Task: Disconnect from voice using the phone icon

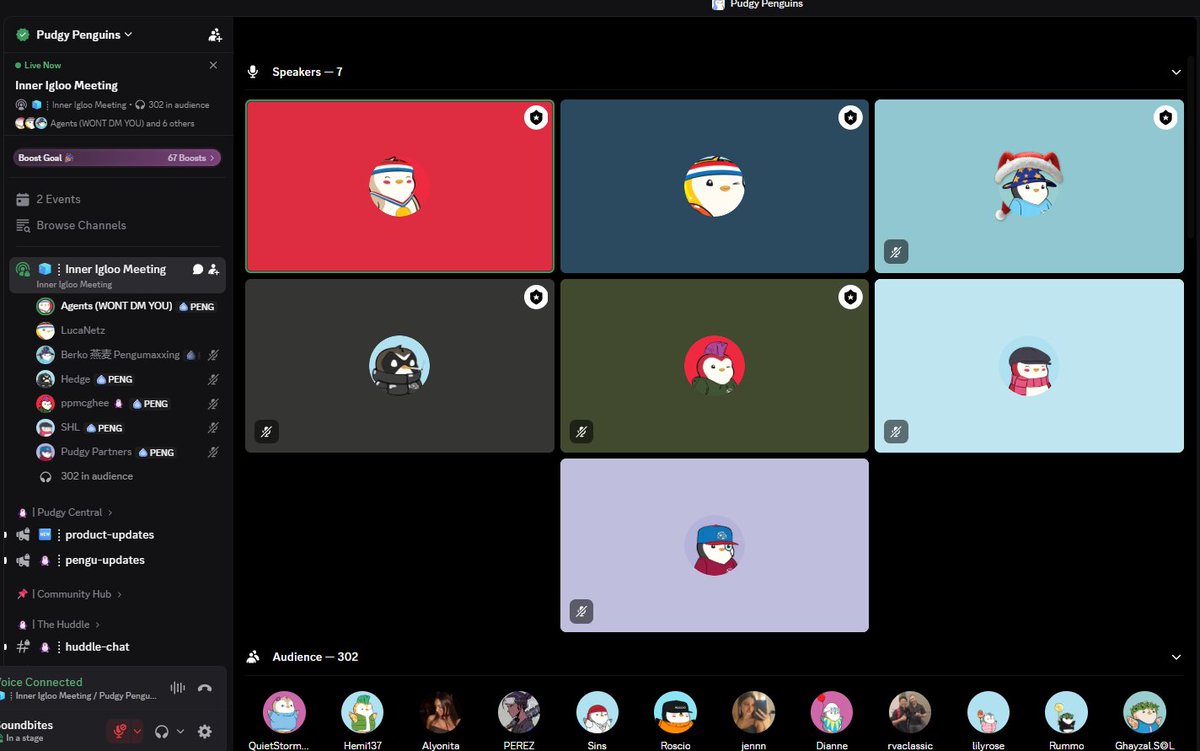Action: (x=205, y=688)
